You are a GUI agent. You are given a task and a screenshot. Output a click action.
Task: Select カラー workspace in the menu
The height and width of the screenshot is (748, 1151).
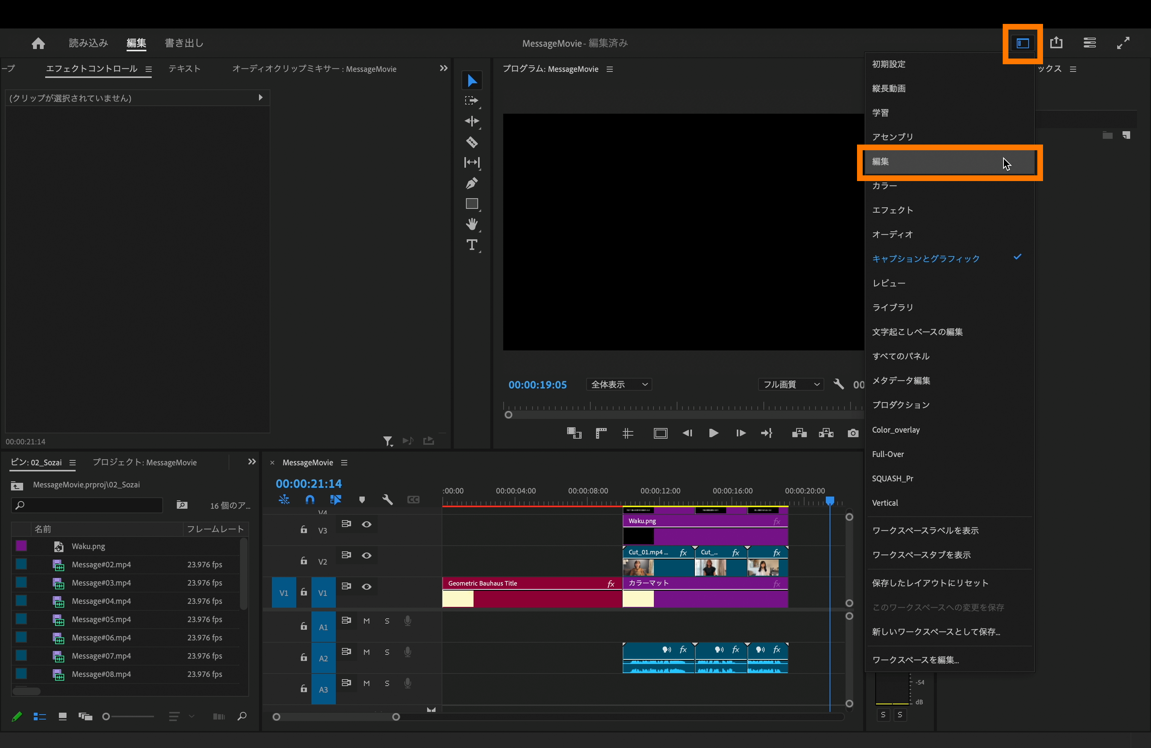(884, 186)
